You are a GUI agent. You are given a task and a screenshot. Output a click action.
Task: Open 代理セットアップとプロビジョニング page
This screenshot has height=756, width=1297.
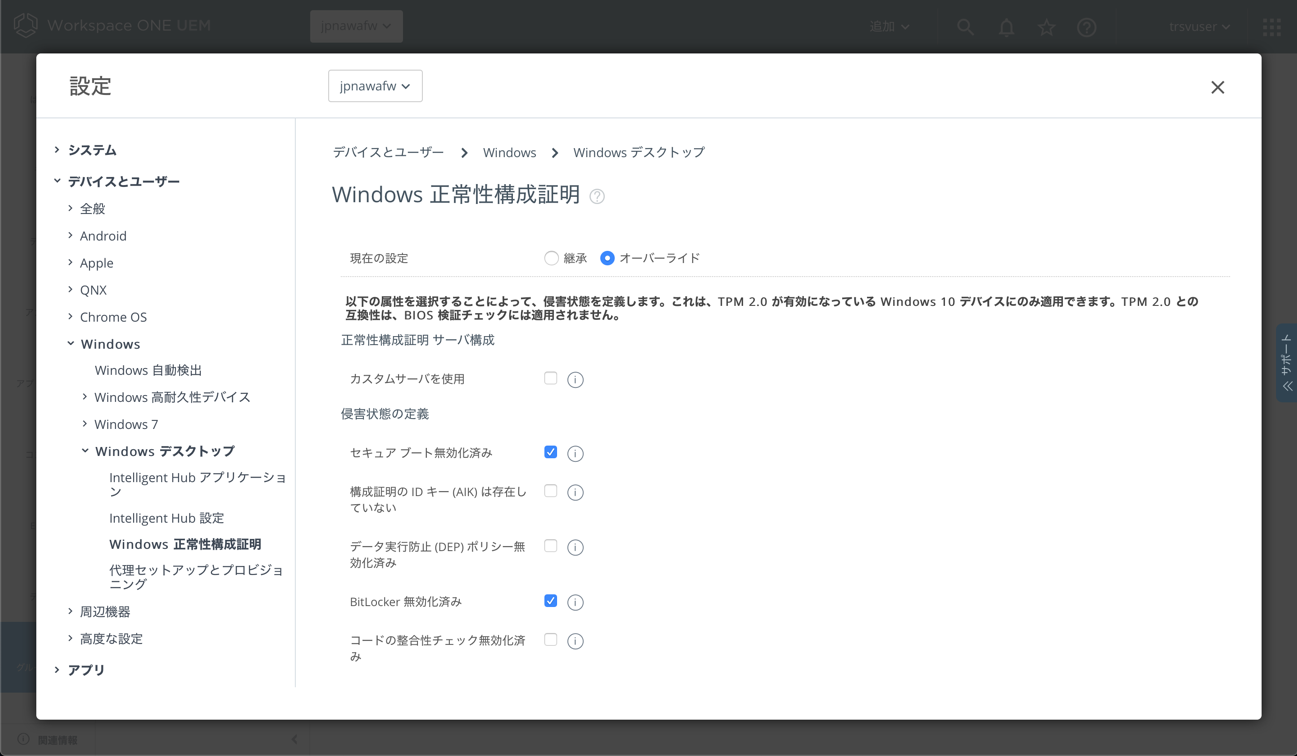(x=196, y=577)
